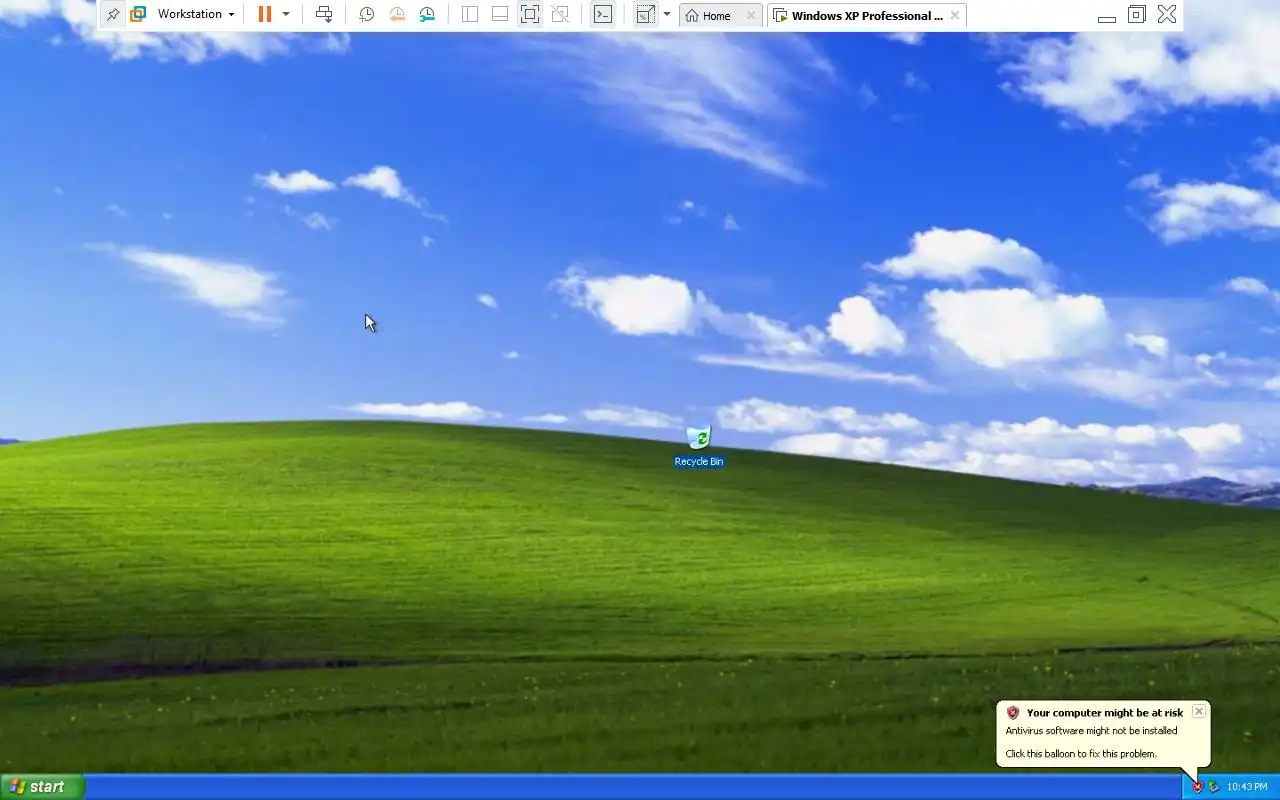Click the network connection tray icon

click(1213, 787)
